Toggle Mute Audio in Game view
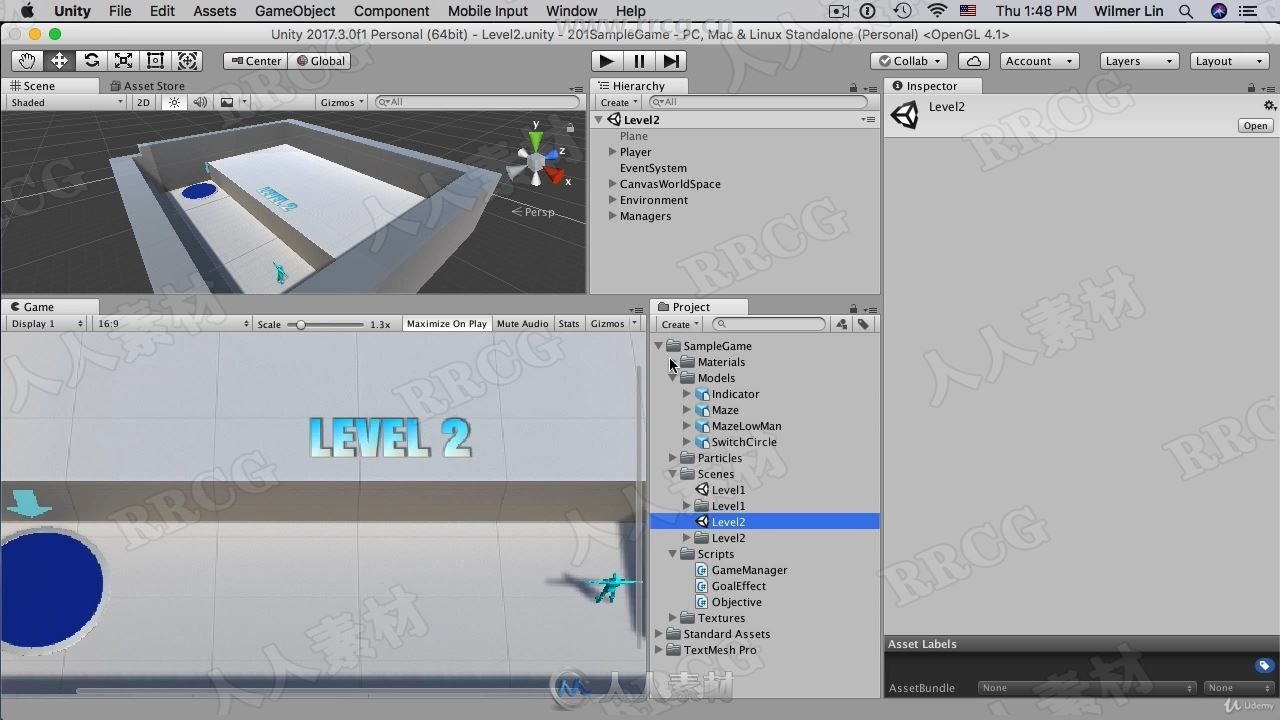1280x720 pixels. 522,323
